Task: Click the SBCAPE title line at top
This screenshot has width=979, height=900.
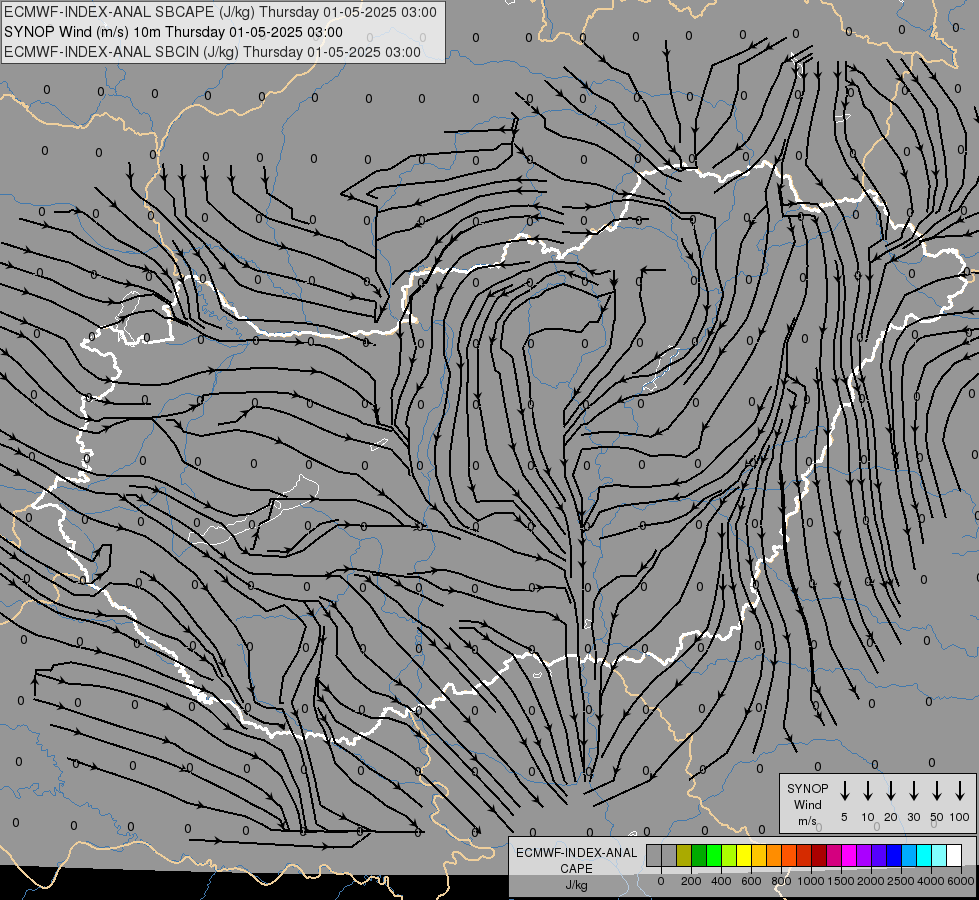Action: (220, 12)
